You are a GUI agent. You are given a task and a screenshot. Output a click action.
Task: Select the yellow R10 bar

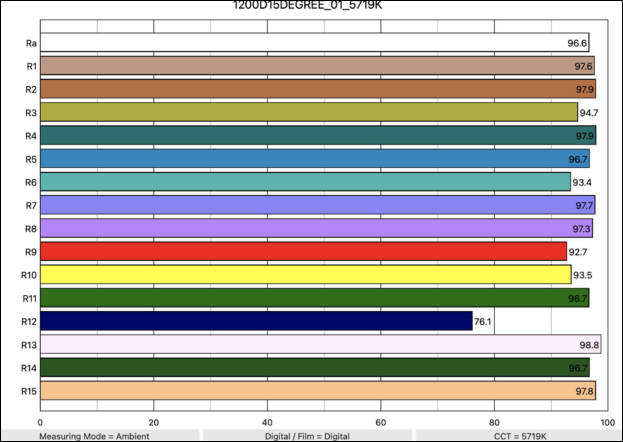300,275
